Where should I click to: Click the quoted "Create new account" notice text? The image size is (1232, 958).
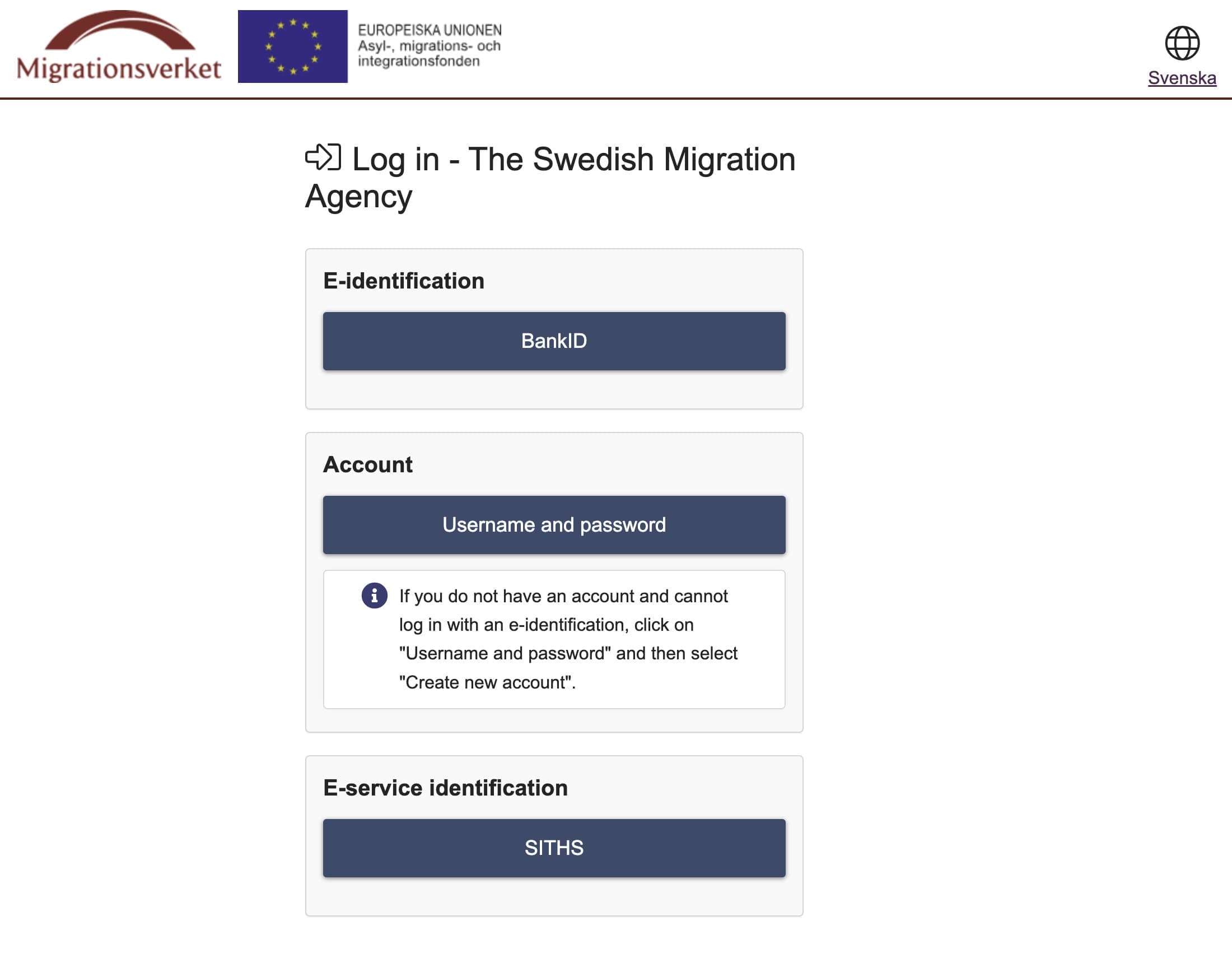(487, 682)
